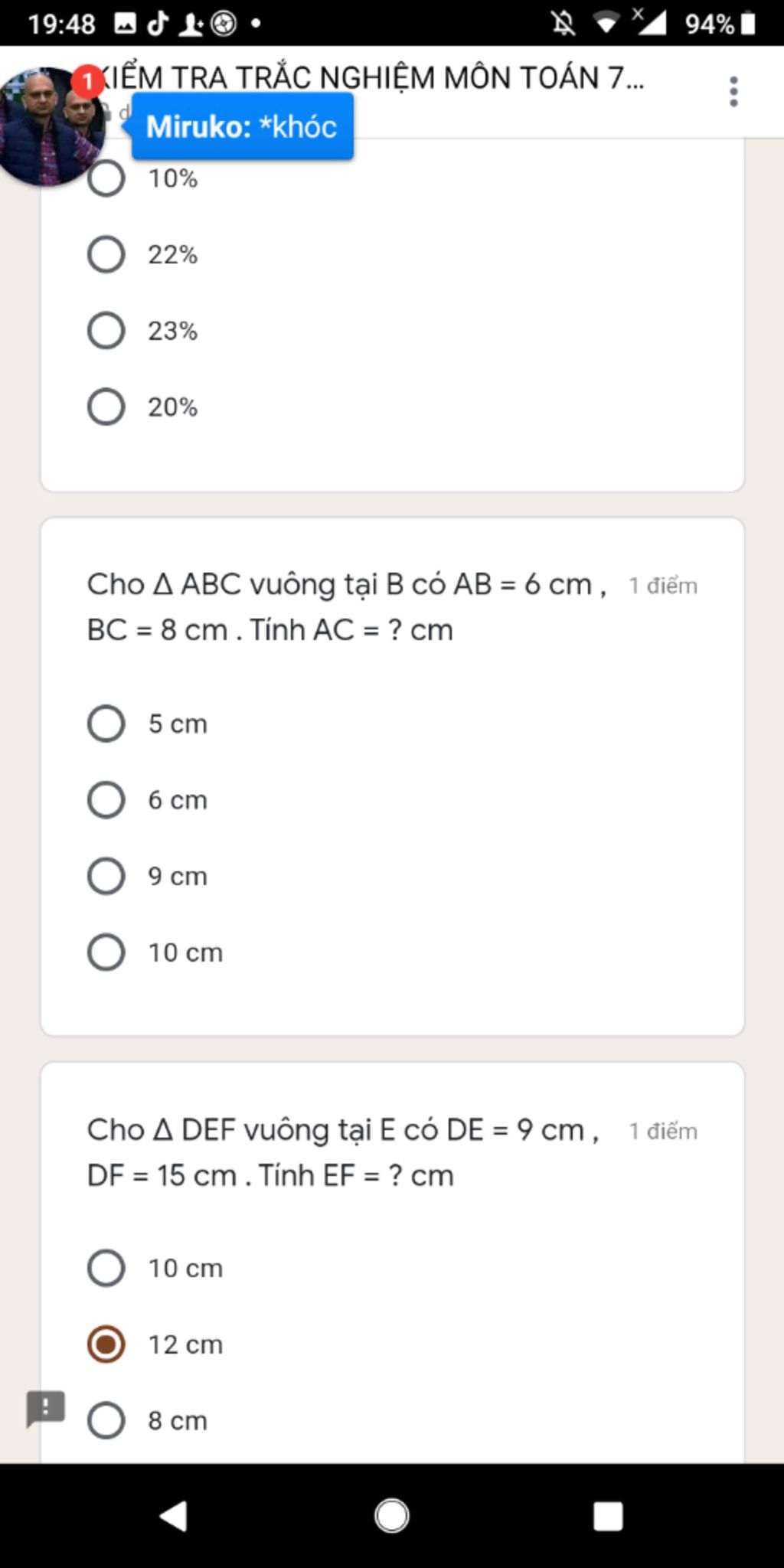Tap the TikTok notification icon in status bar
The width and height of the screenshot is (784, 1568).
158,24
